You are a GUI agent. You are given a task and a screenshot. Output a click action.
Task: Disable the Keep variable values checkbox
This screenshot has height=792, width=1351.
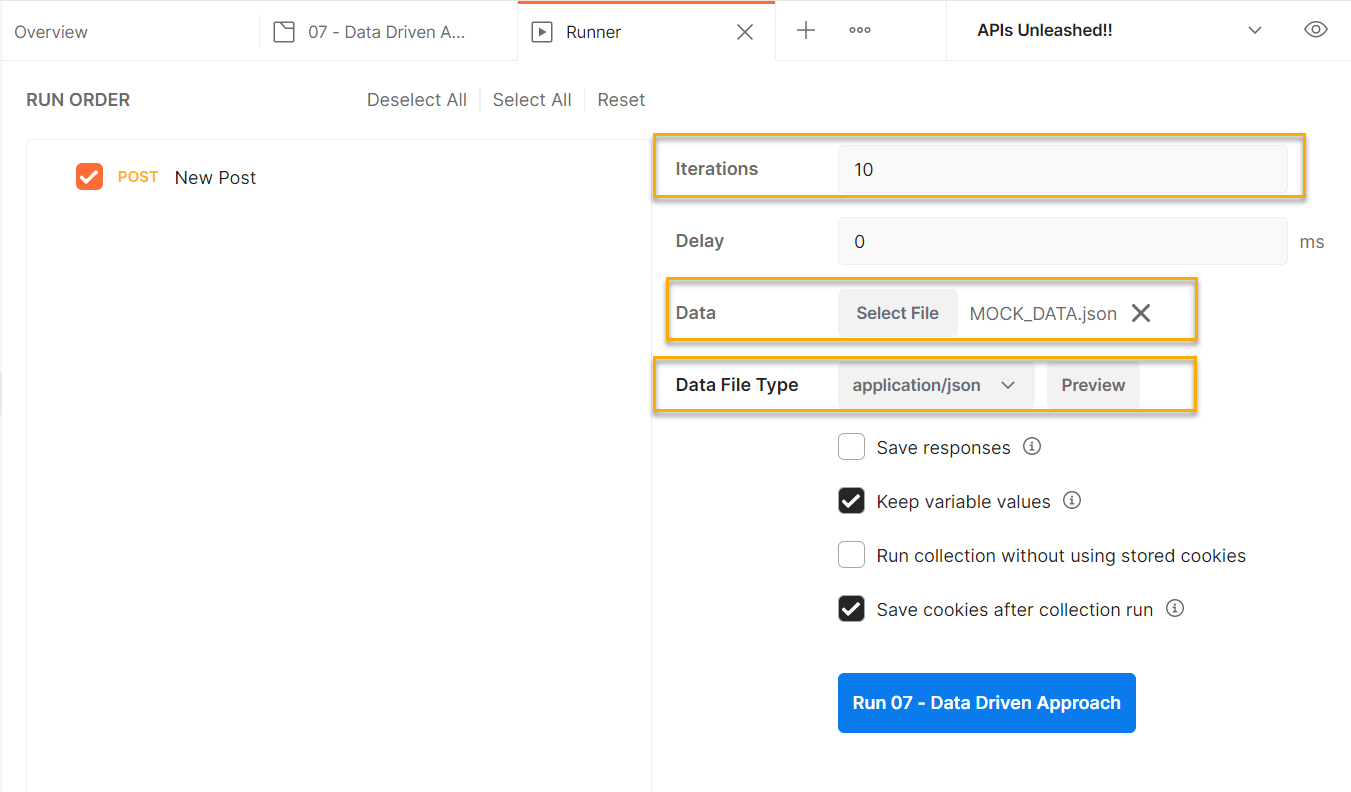pyautogui.click(x=851, y=501)
